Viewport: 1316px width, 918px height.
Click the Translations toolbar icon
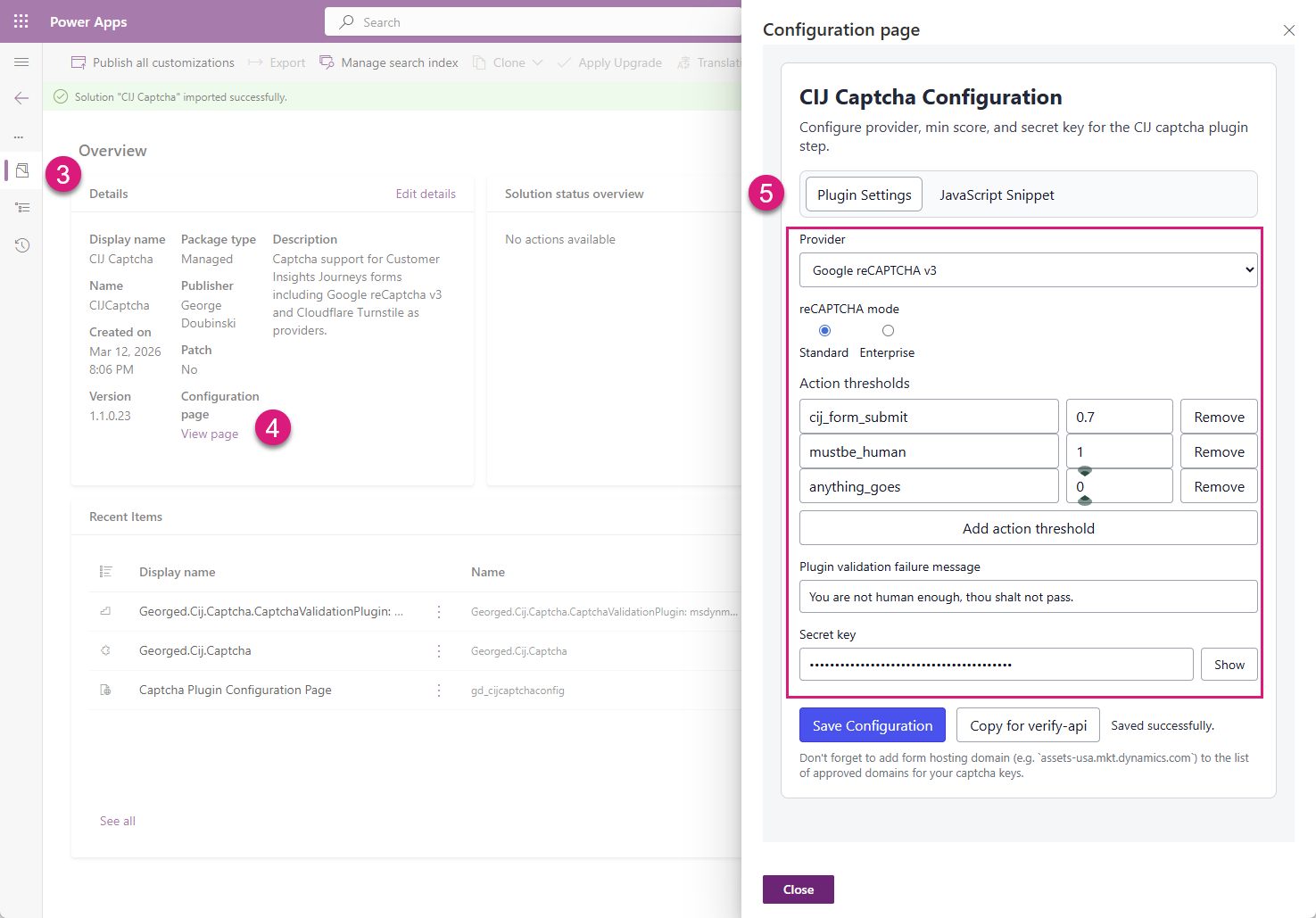pos(684,62)
